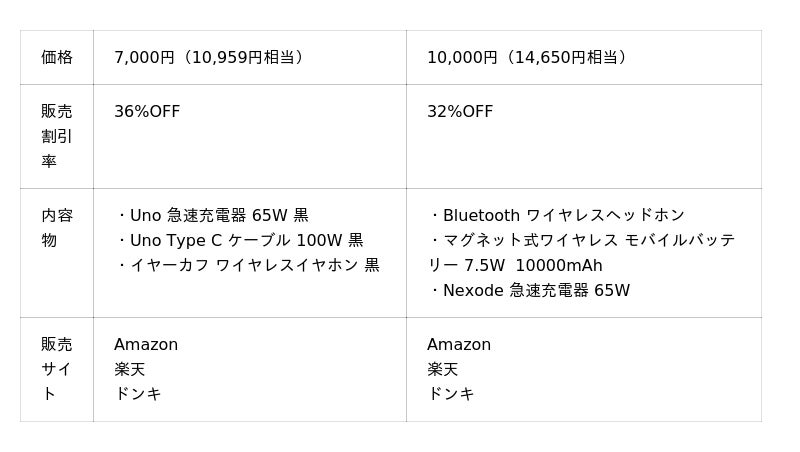Select the 7,000円（10,959円相当） price text
Image resolution: width=800 pixels, height=452 pixels.
coord(209,57)
